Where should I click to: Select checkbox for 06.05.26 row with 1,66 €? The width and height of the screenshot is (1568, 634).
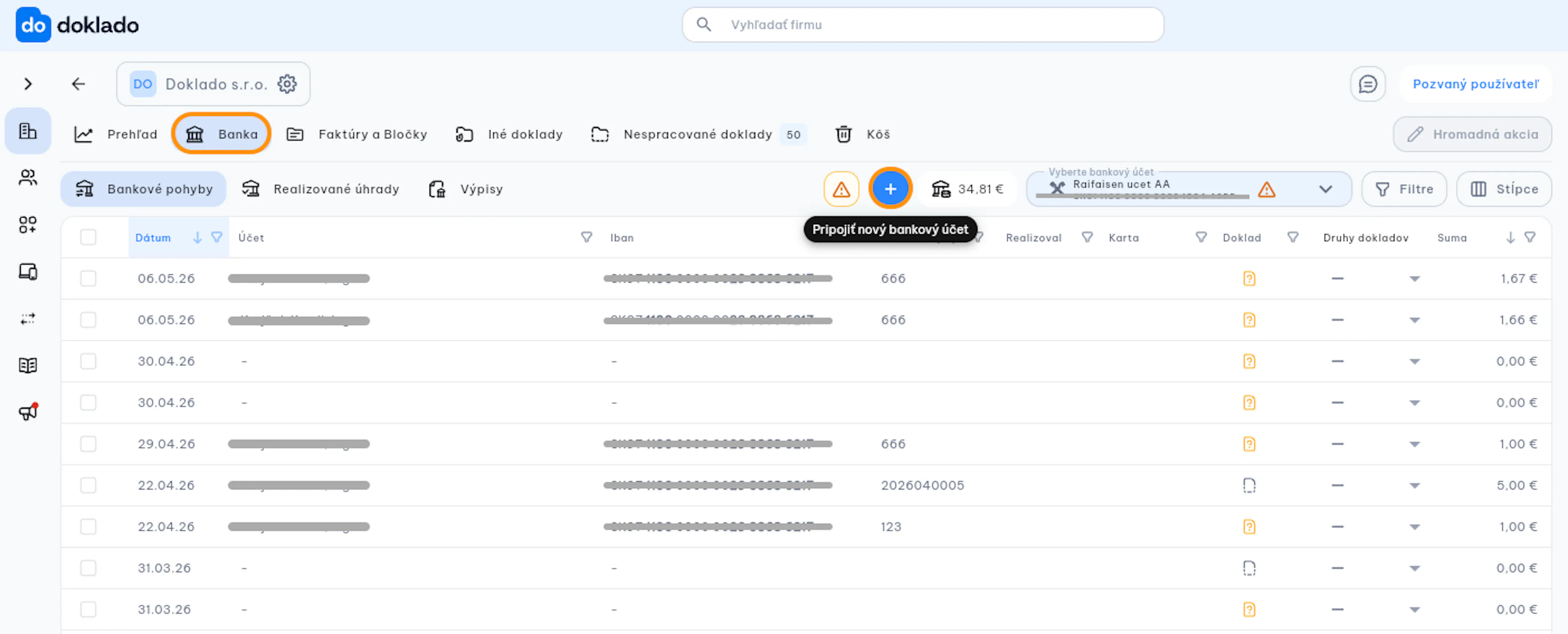click(88, 320)
